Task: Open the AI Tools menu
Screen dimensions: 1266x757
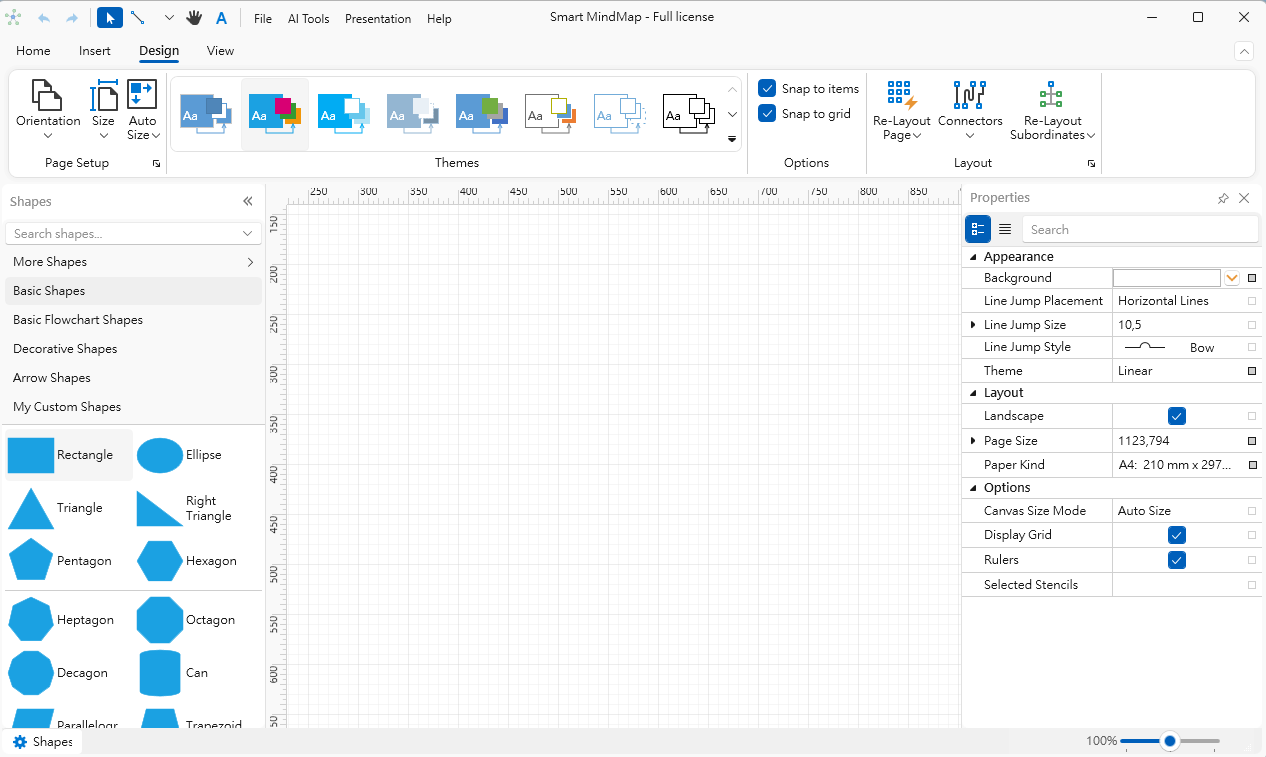Action: pyautogui.click(x=308, y=18)
